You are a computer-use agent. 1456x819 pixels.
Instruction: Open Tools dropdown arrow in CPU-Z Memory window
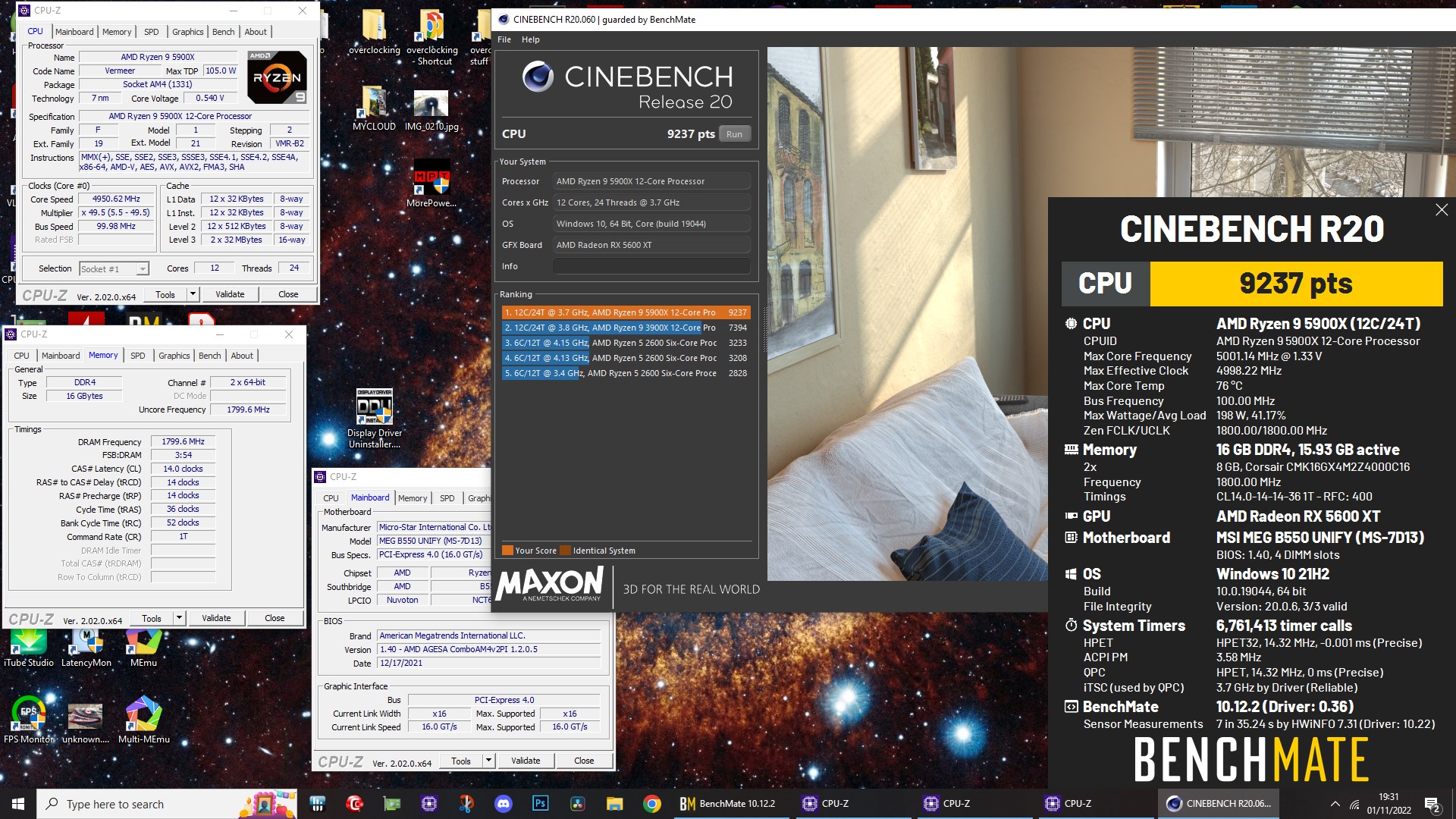coord(179,618)
